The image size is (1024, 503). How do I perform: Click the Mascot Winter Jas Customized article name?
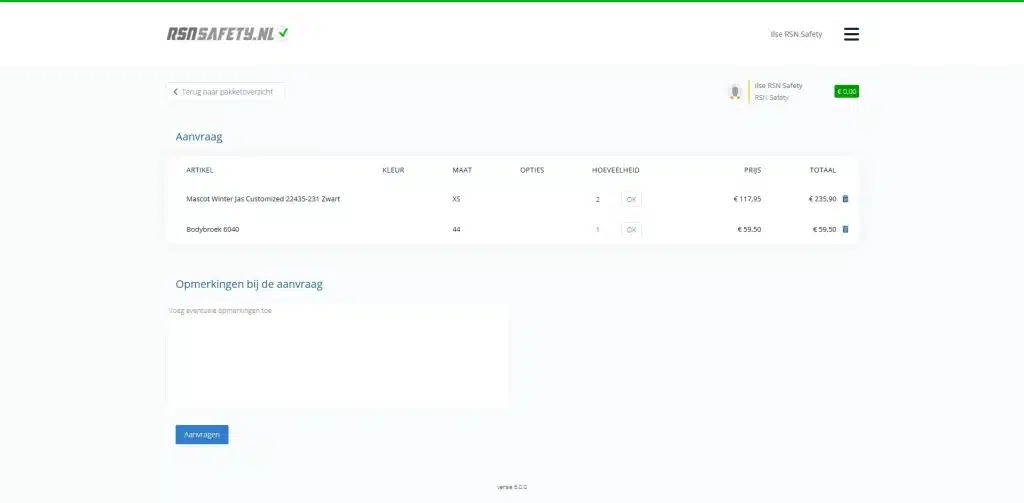coord(263,199)
